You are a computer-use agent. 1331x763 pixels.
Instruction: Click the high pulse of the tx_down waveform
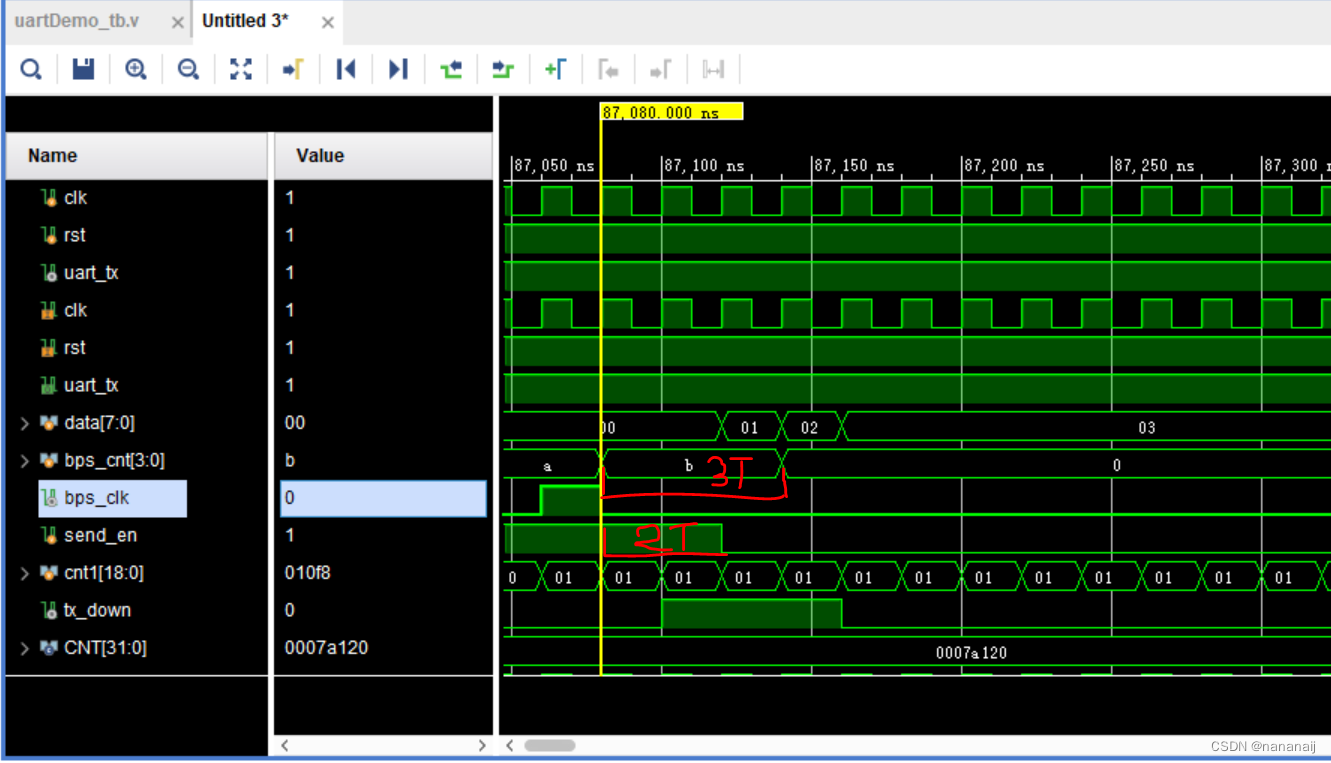pyautogui.click(x=751, y=613)
